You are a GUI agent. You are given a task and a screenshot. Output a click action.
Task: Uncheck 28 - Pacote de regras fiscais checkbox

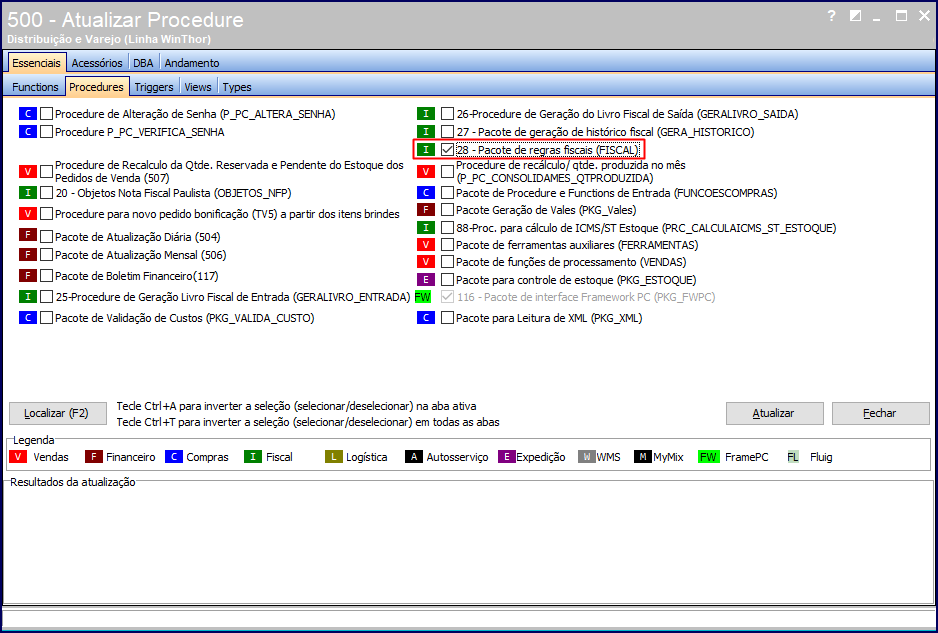(447, 150)
